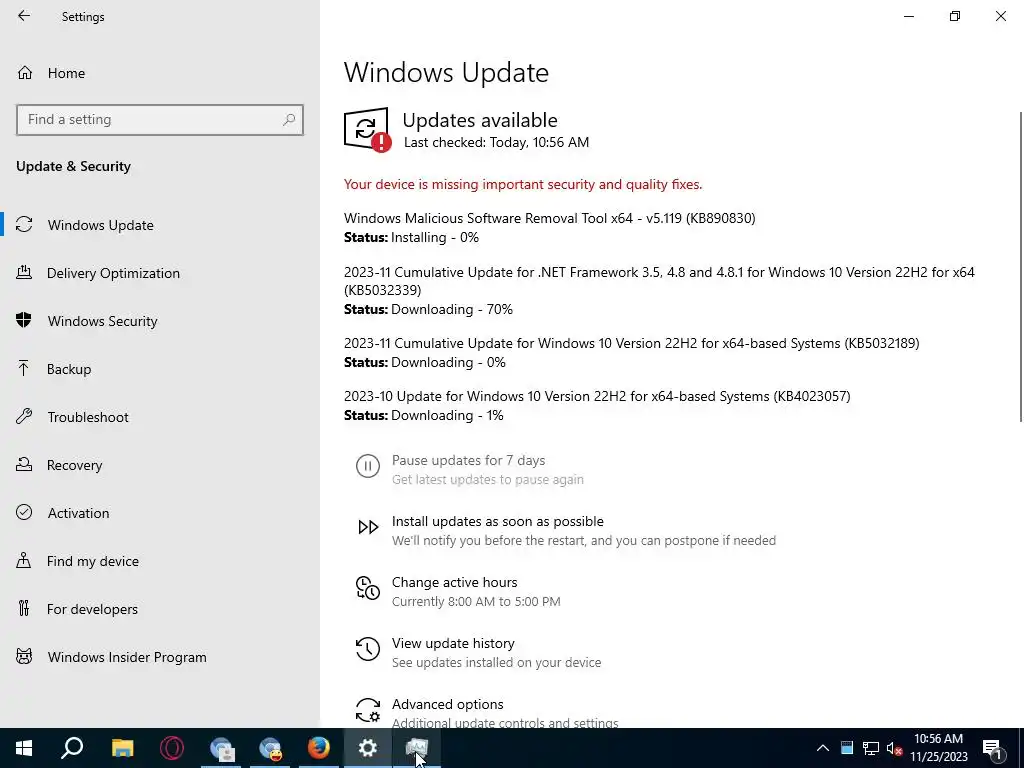Open the Home settings page
The image size is (1024, 768).
point(66,73)
